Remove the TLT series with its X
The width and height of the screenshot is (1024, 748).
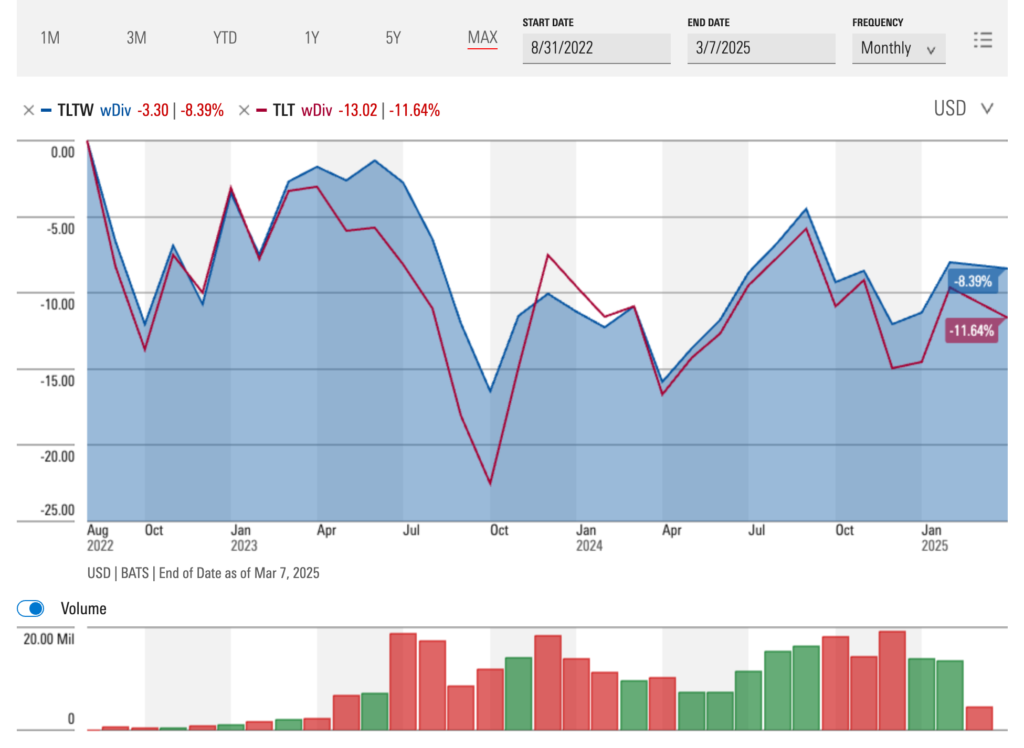(x=244, y=110)
